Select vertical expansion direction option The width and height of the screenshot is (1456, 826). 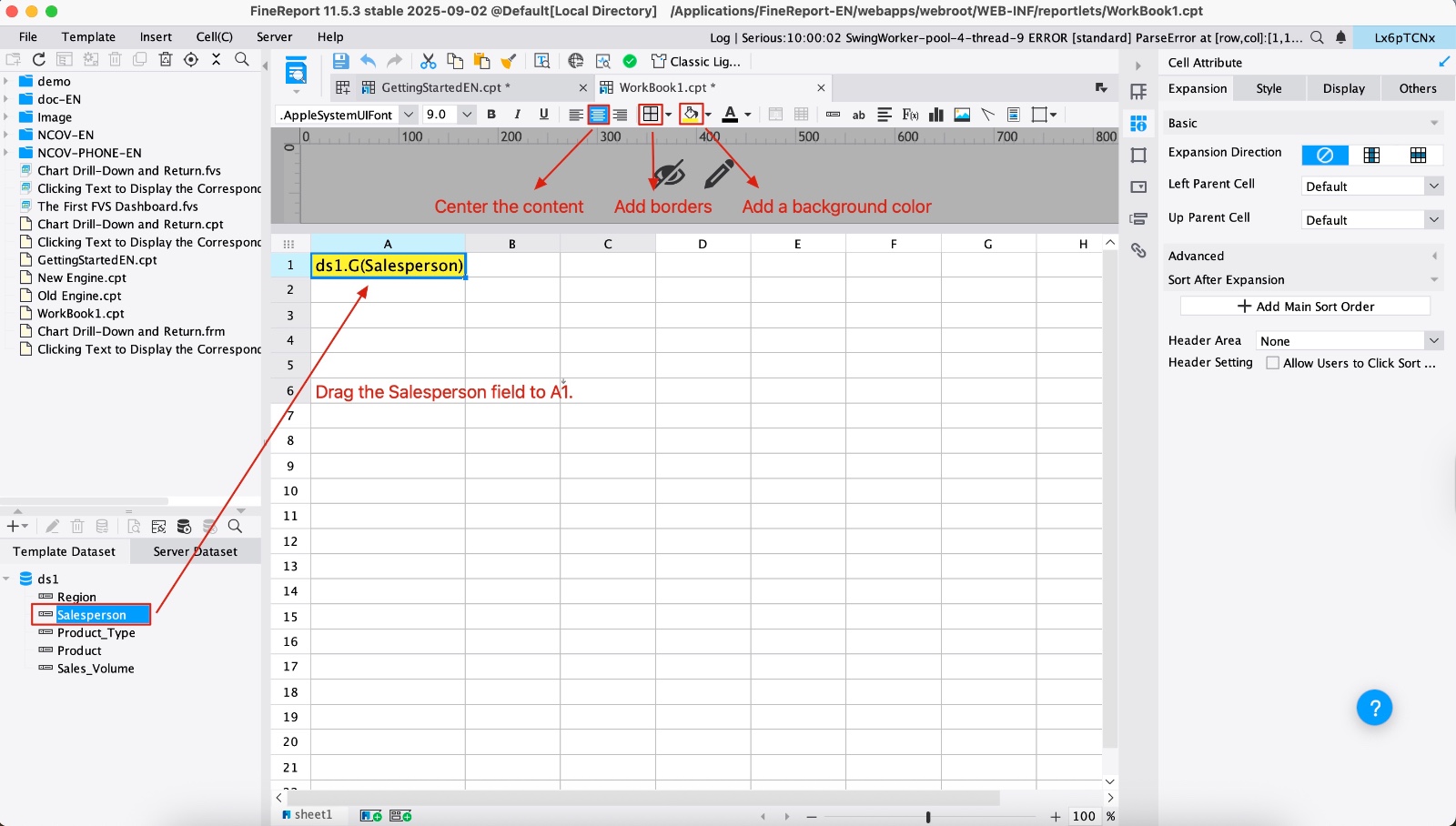coord(1371,155)
